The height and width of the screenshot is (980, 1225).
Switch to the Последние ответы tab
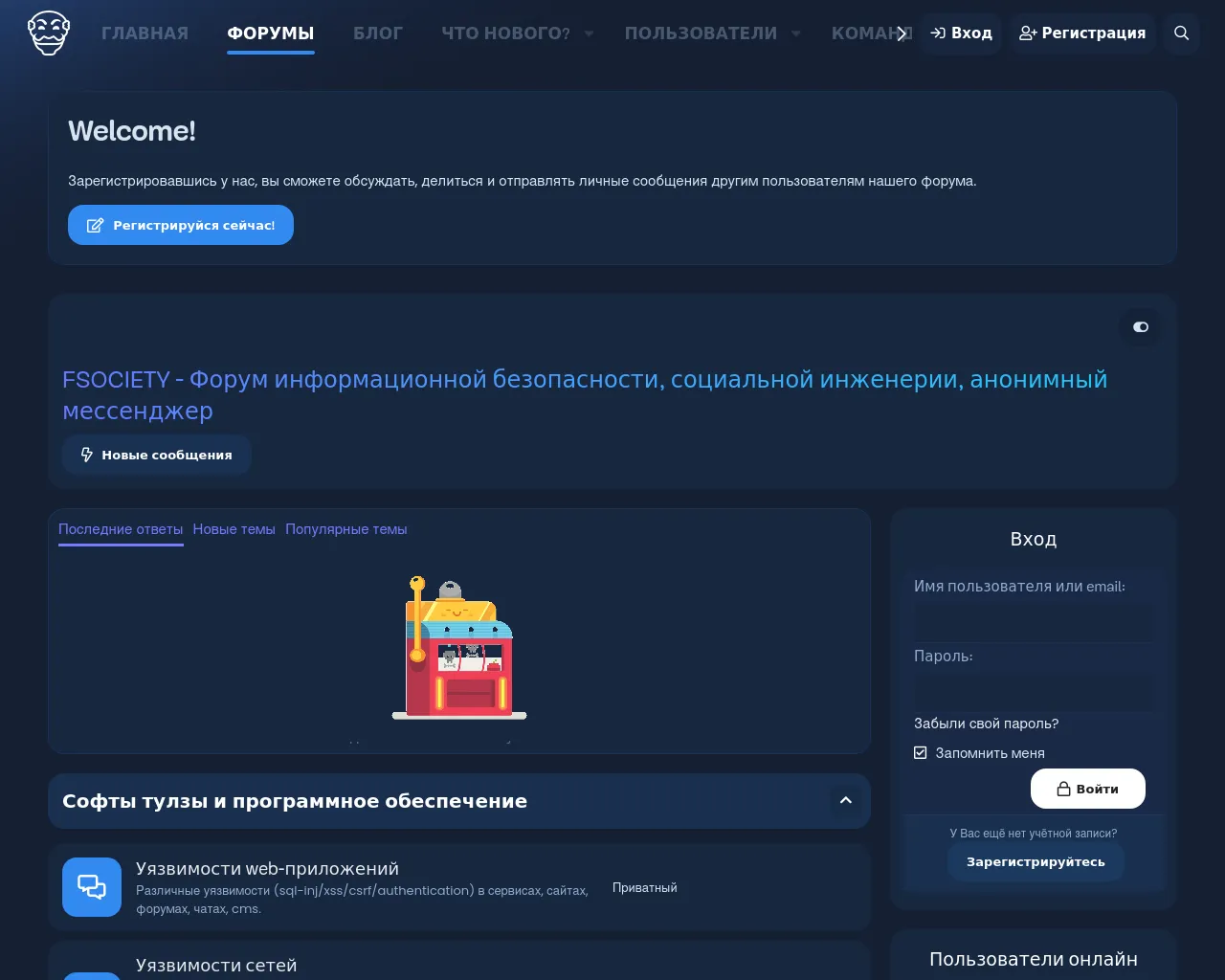pyautogui.click(x=121, y=529)
